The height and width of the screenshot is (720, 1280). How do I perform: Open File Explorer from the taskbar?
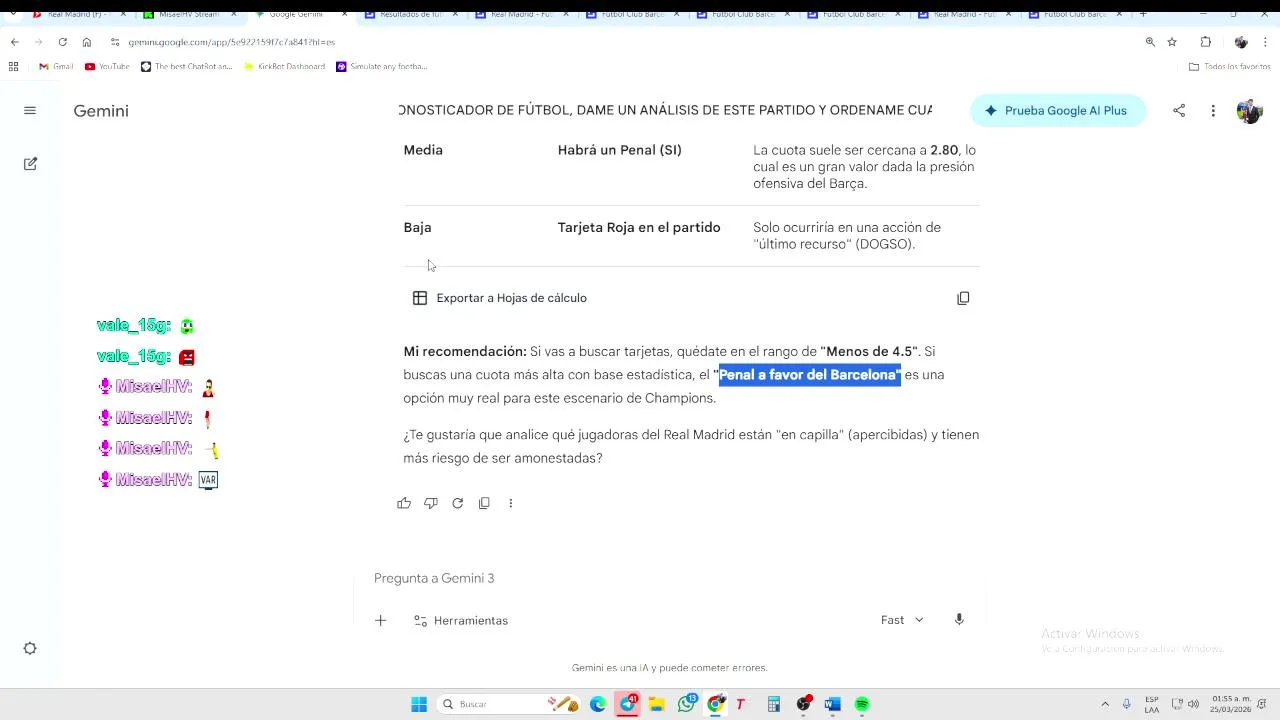tap(656, 704)
